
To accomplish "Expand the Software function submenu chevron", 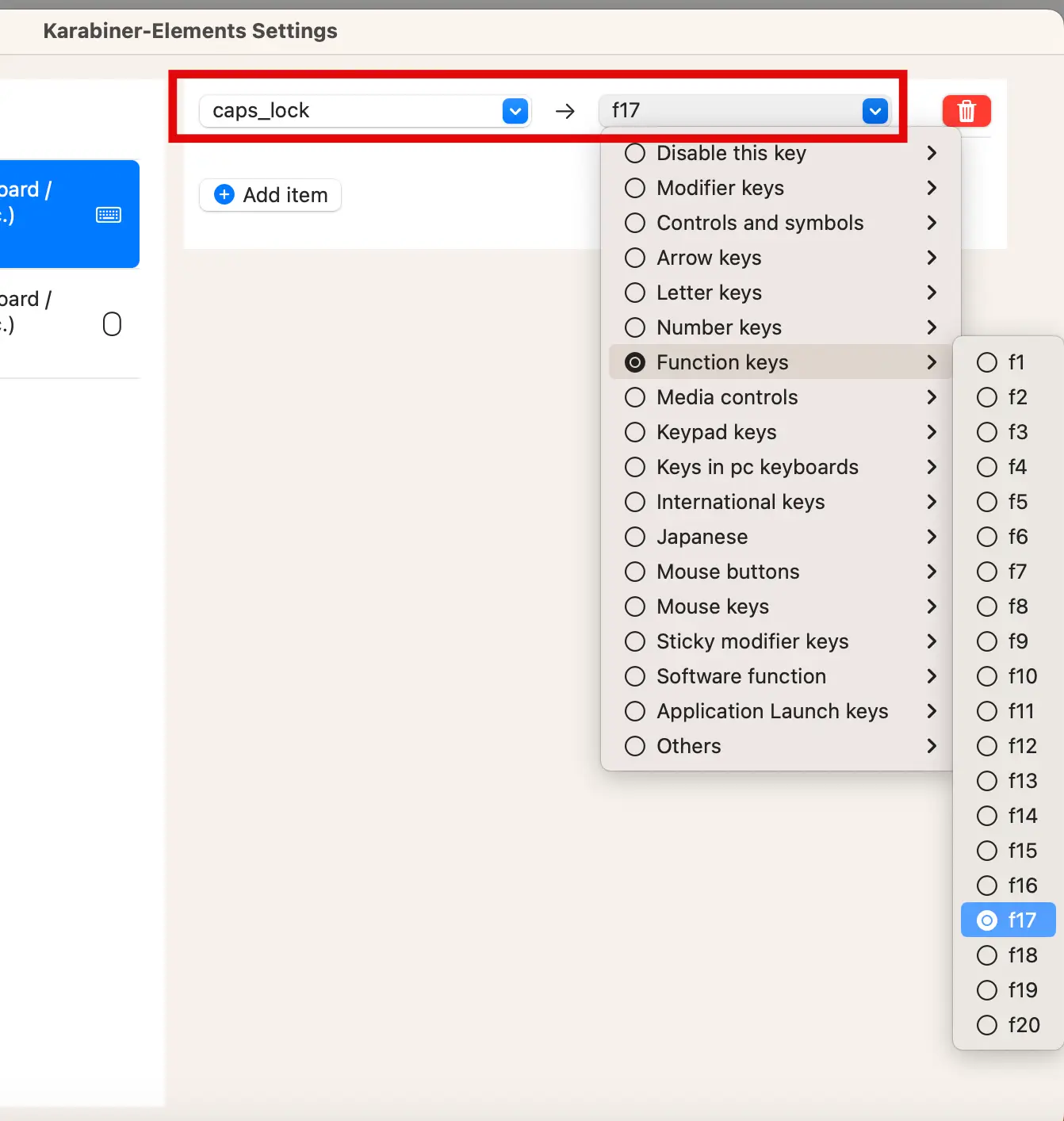I will tap(932, 676).
